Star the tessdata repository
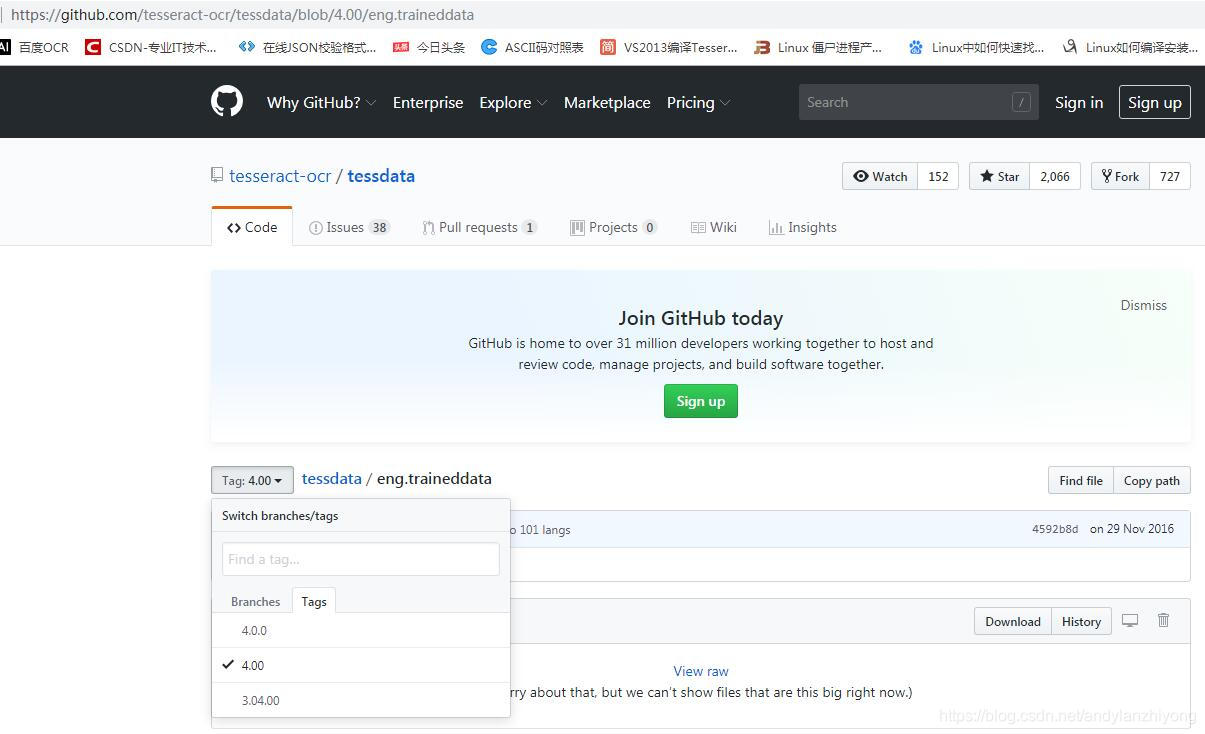 point(999,176)
